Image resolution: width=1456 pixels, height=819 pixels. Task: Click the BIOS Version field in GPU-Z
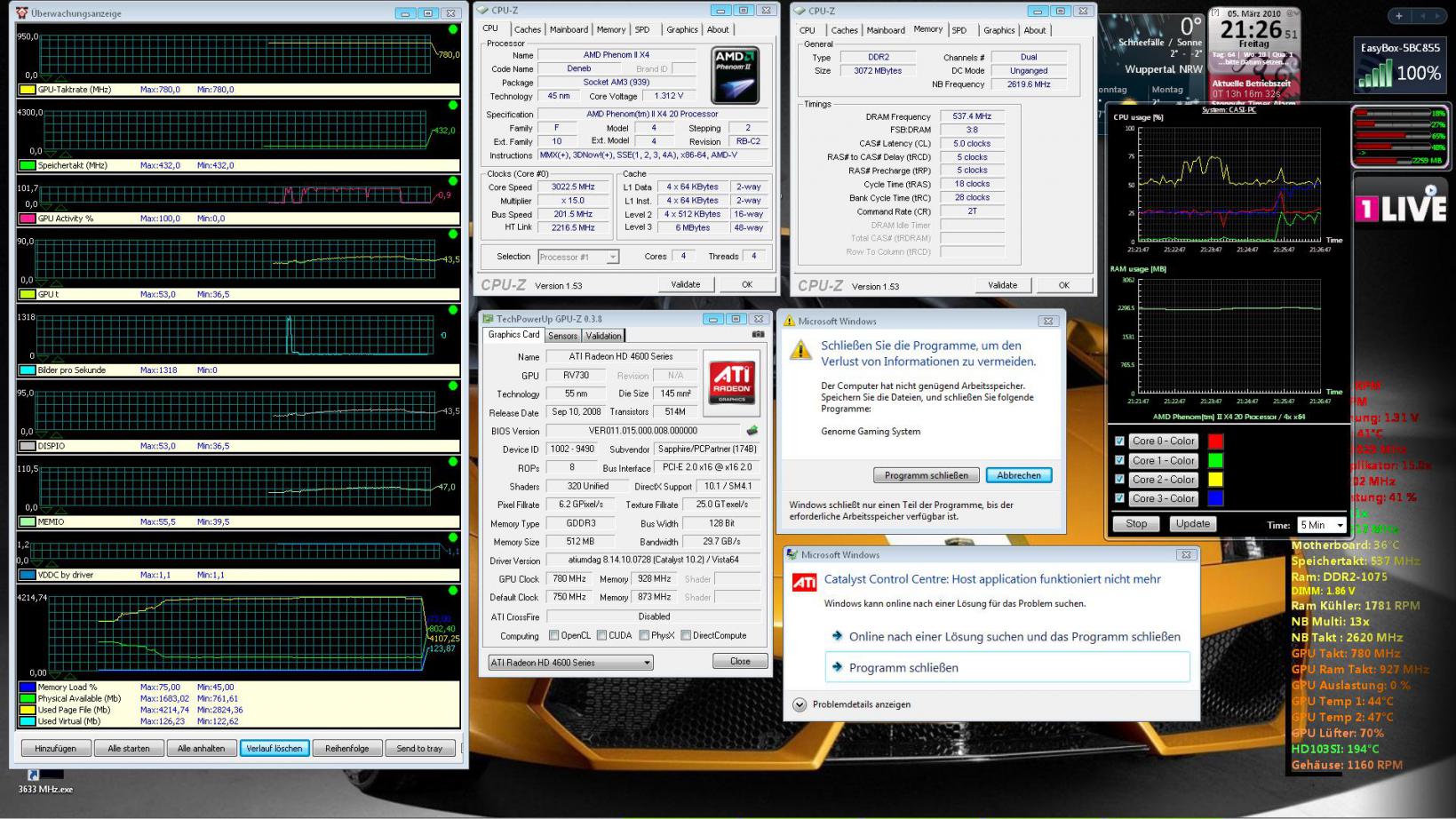click(644, 431)
